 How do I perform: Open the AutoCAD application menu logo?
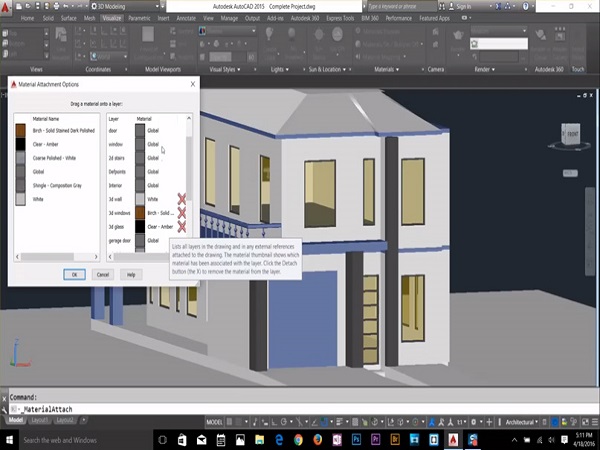point(5,8)
